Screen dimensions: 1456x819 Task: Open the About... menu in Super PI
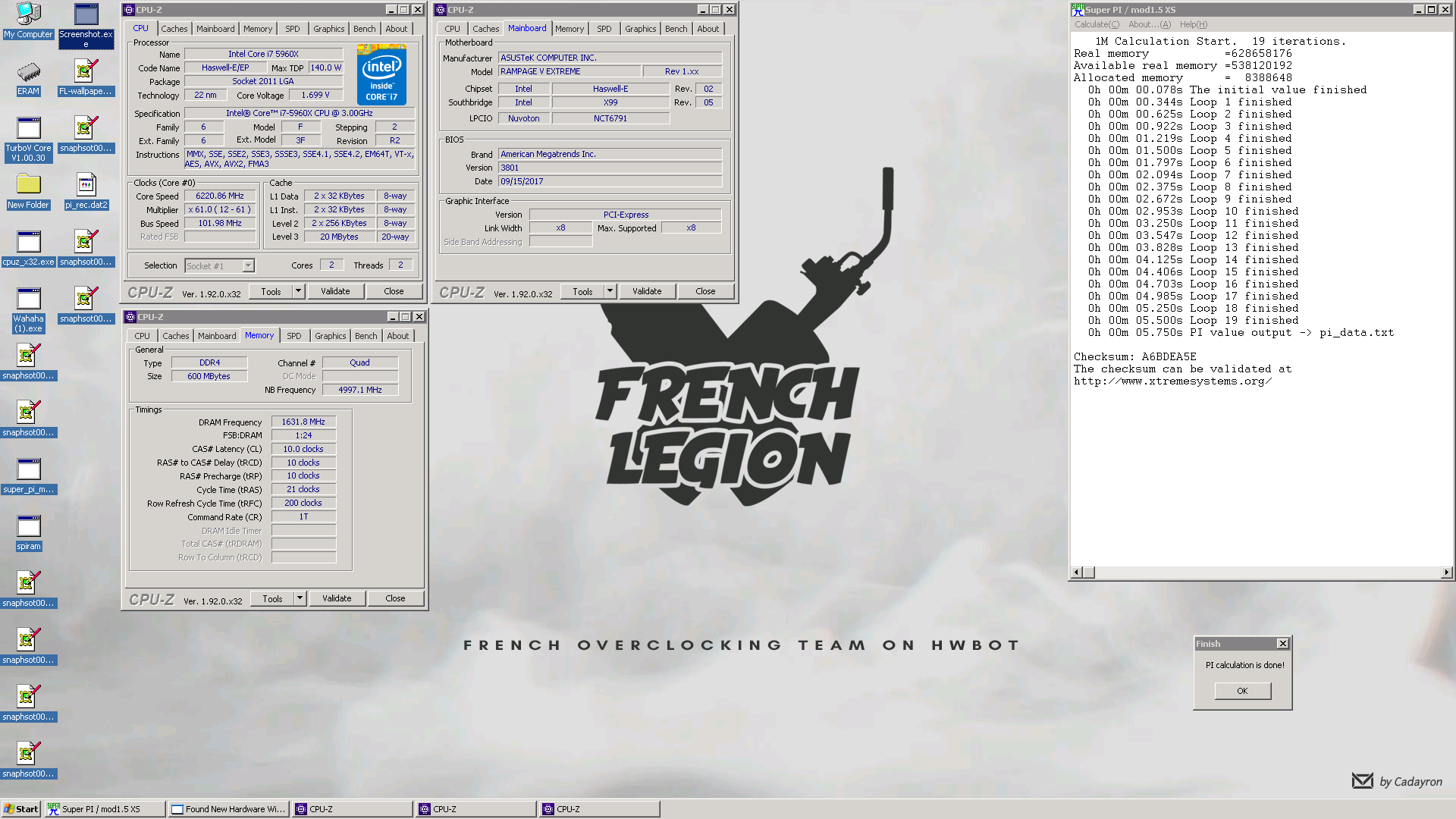(x=1150, y=24)
